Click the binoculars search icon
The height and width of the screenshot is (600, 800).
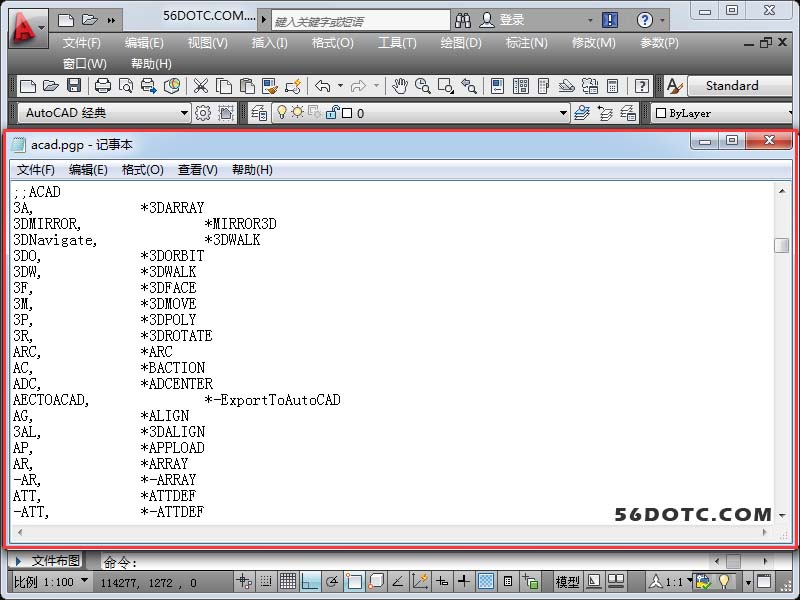coord(463,20)
